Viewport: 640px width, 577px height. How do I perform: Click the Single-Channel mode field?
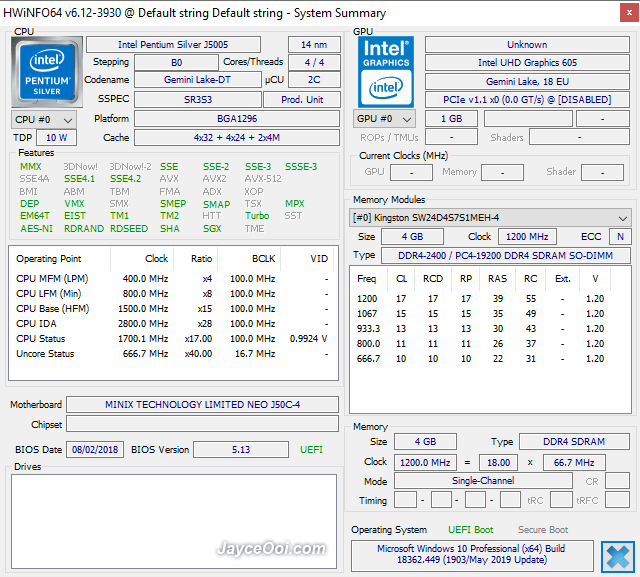tap(483, 481)
